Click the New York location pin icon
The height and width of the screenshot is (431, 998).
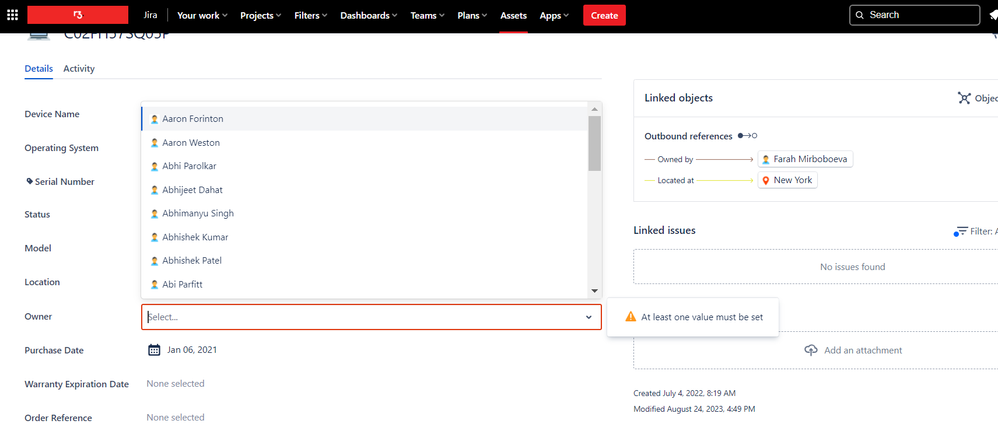(x=766, y=181)
